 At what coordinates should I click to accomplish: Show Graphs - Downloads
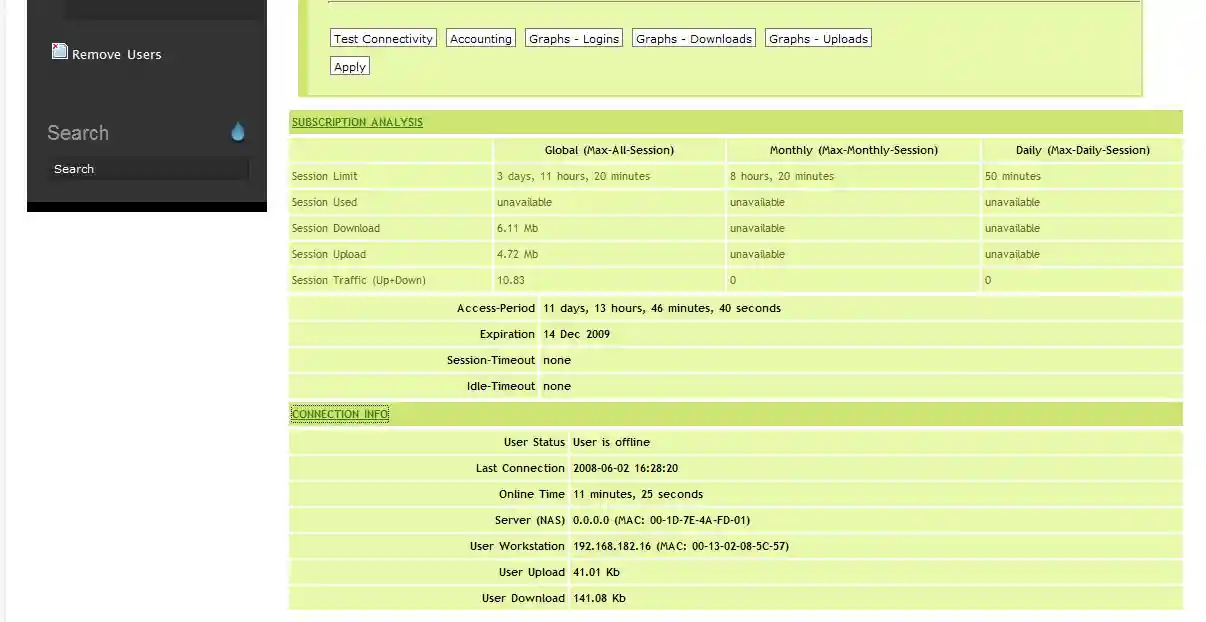[694, 39]
